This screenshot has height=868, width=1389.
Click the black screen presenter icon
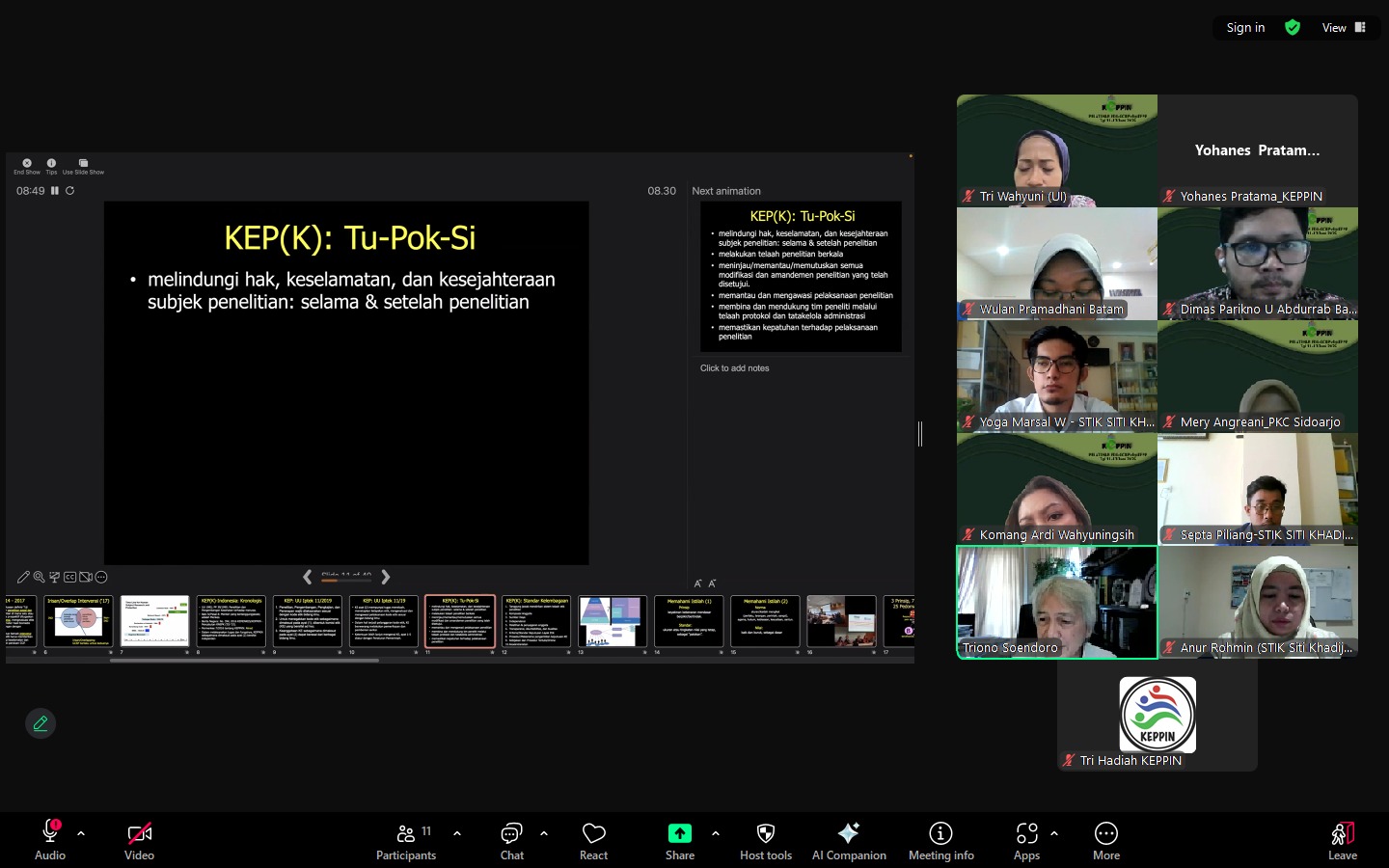coord(55,577)
